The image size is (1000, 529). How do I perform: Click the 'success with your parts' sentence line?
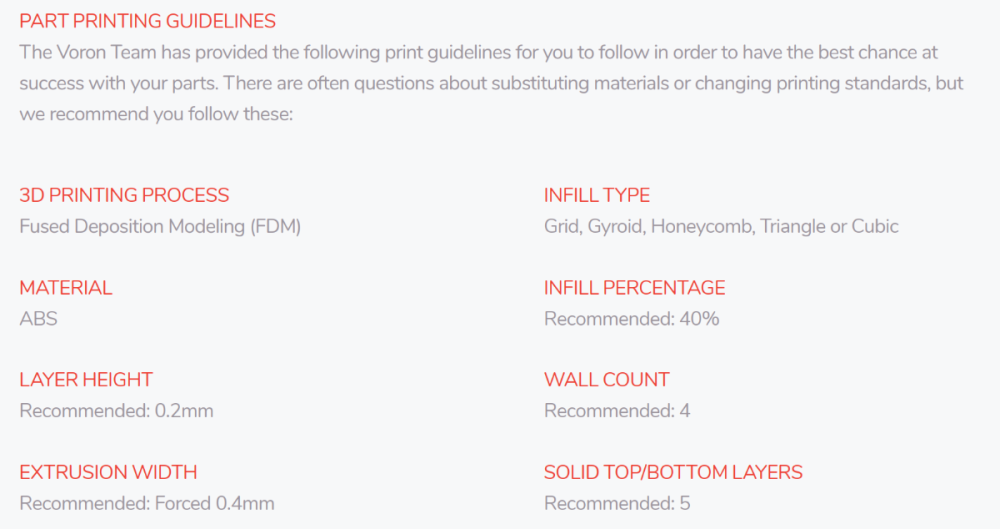(x=491, y=84)
